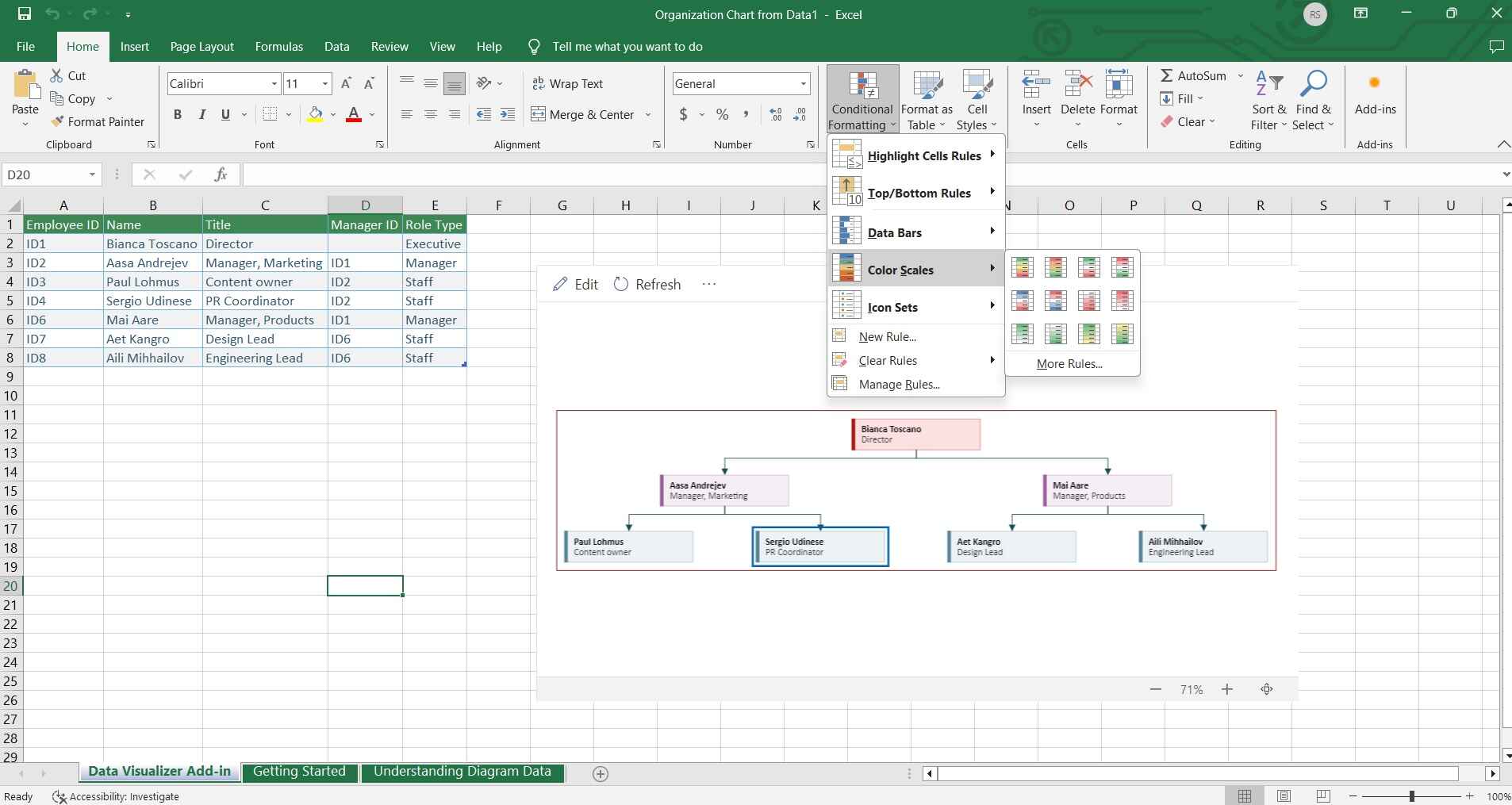The image size is (1512, 805).
Task: Click the Increase Indent icon
Action: click(x=508, y=114)
